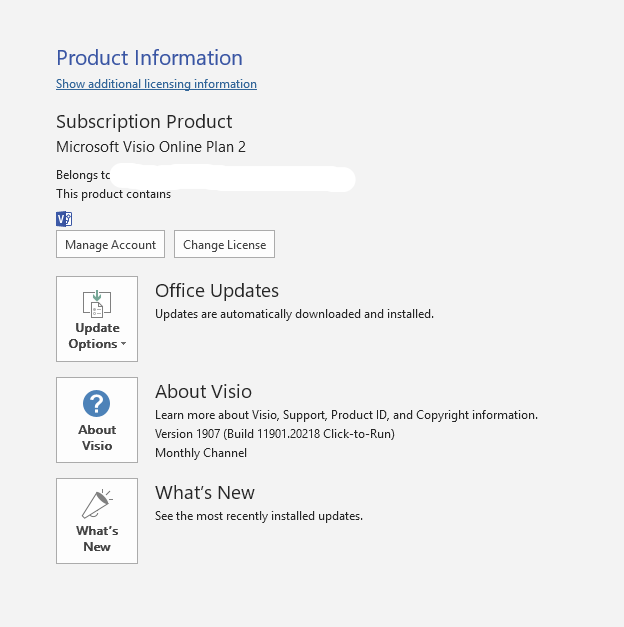Select the Subscription Product heading
Screen dimensions: 624x627
pos(144,122)
